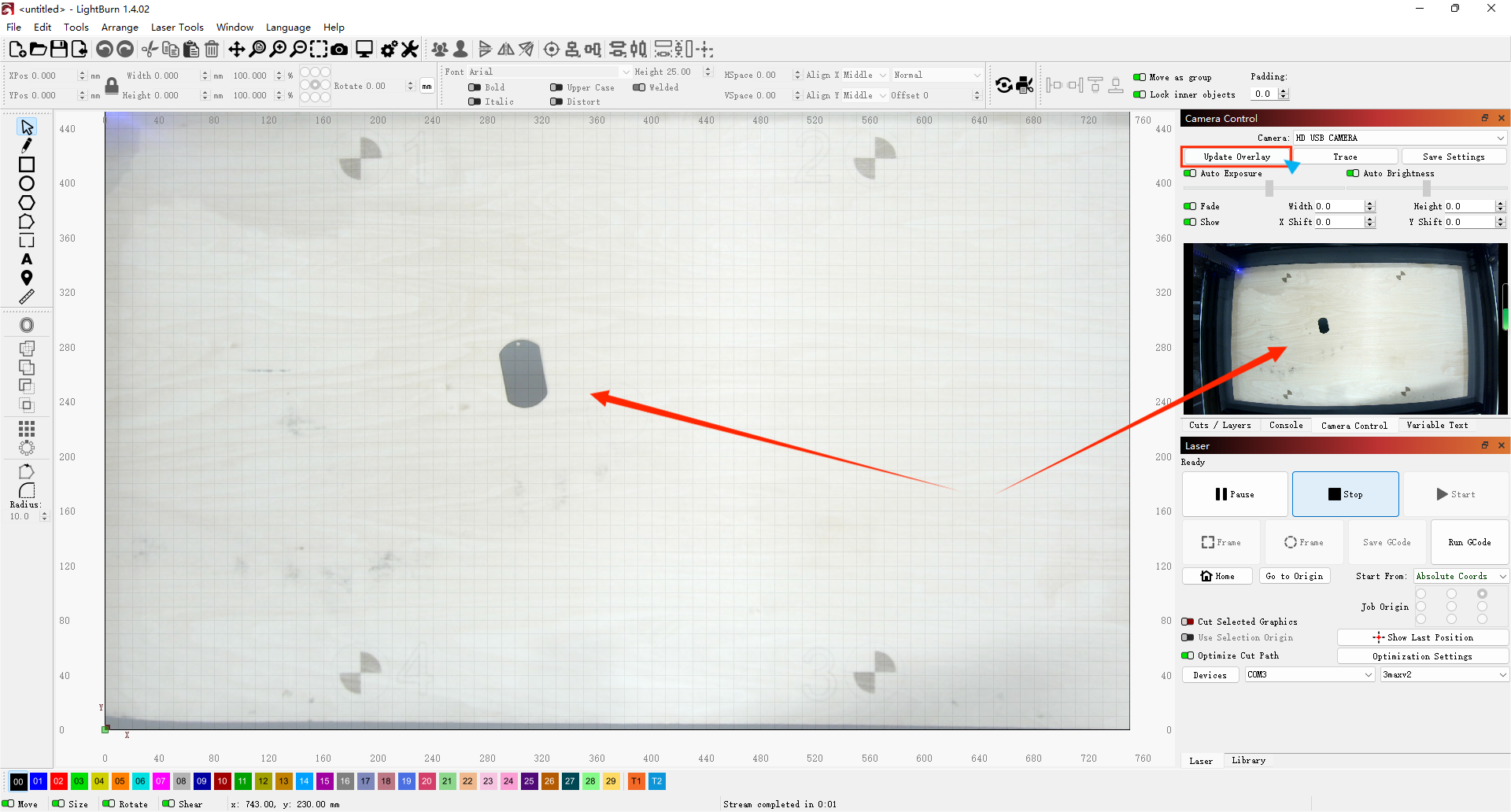Switch to the Cuts / Layers tab
The width and height of the screenshot is (1511, 812).
point(1219,425)
